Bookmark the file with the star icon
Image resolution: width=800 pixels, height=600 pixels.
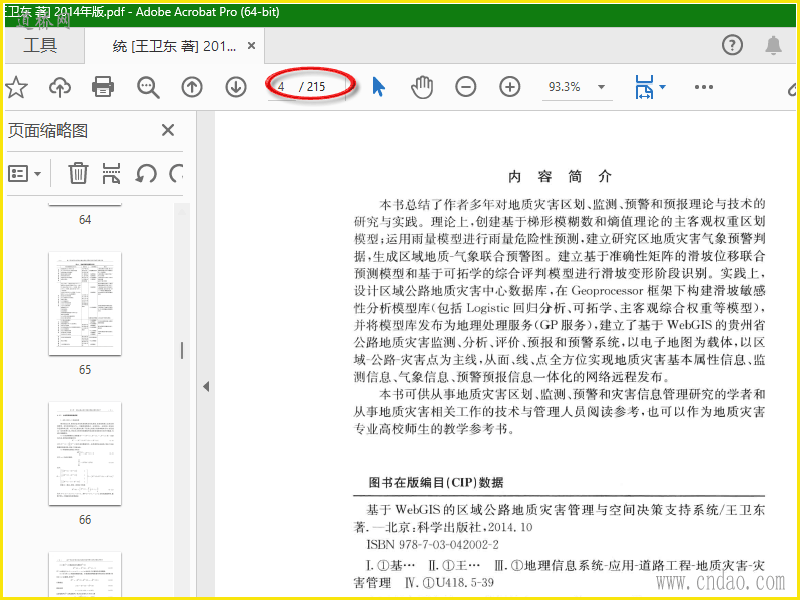pos(16,87)
